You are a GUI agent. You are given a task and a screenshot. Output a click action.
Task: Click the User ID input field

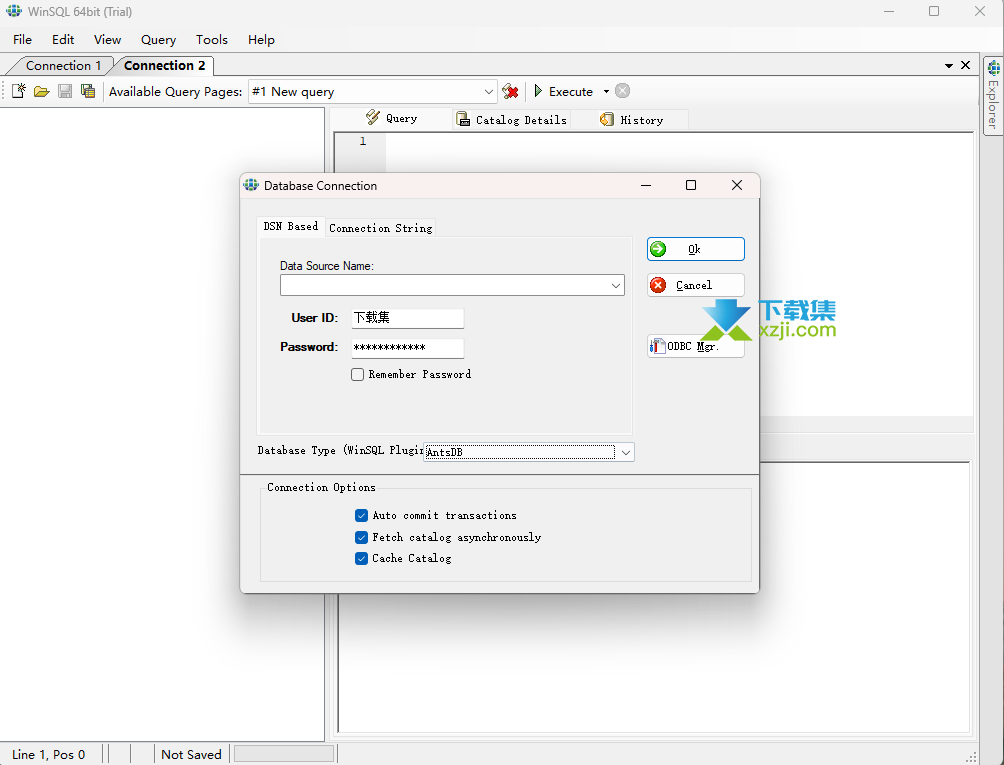(x=407, y=318)
